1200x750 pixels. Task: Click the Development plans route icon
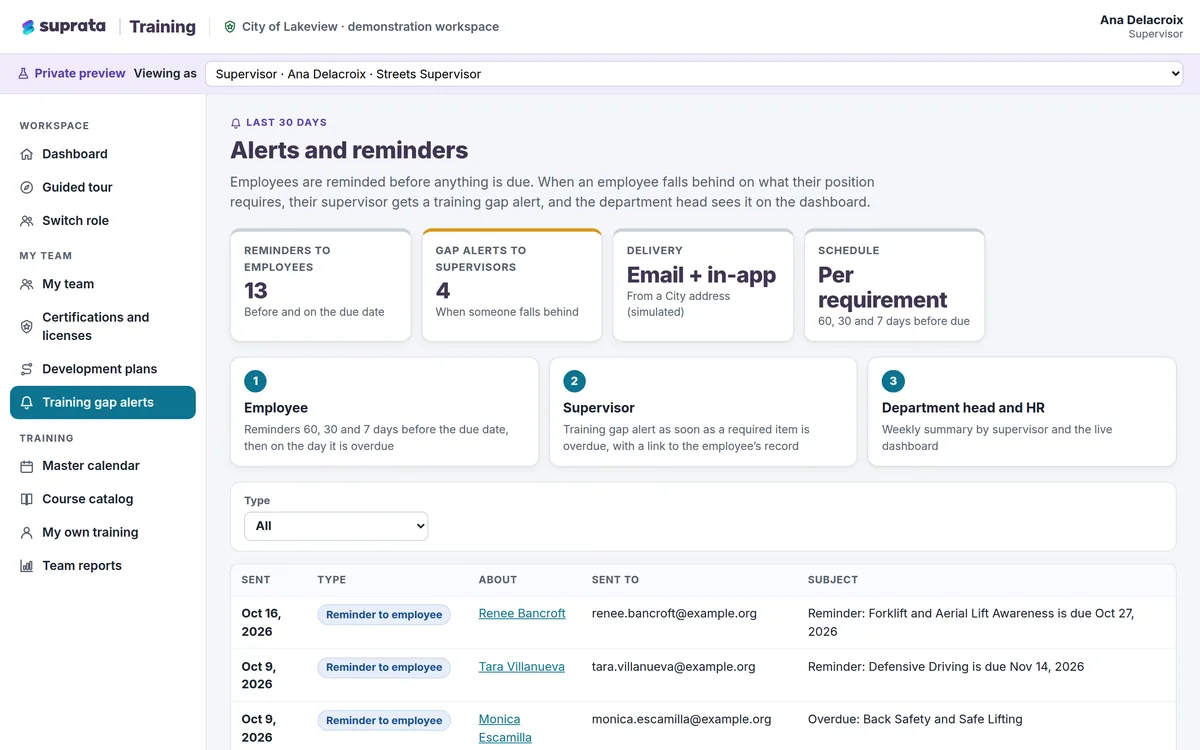27,369
